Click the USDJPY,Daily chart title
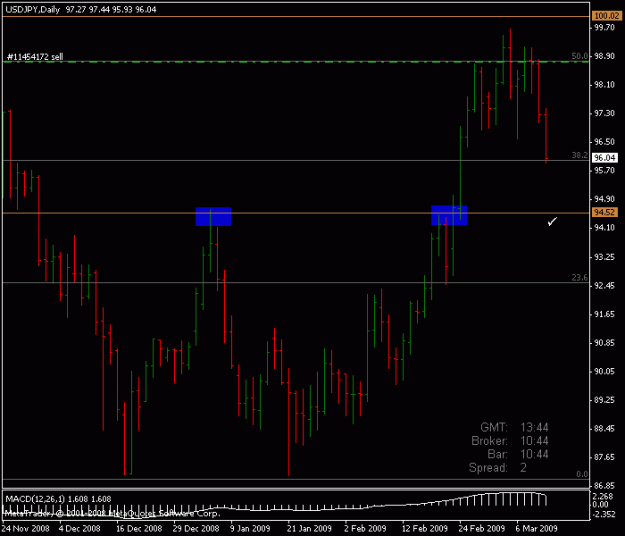Image resolution: width=625 pixels, height=536 pixels. 32,10
